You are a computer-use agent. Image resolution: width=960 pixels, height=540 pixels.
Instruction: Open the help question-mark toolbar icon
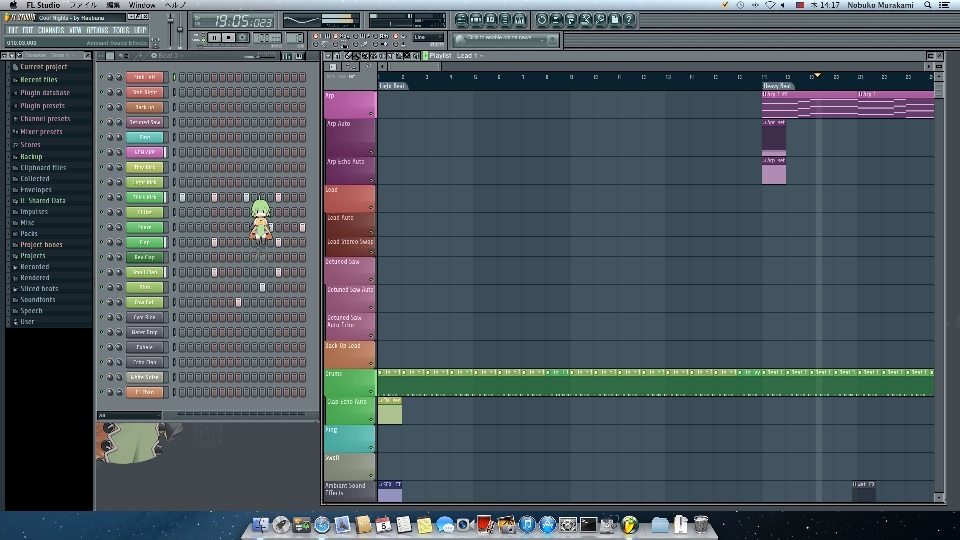coord(631,19)
